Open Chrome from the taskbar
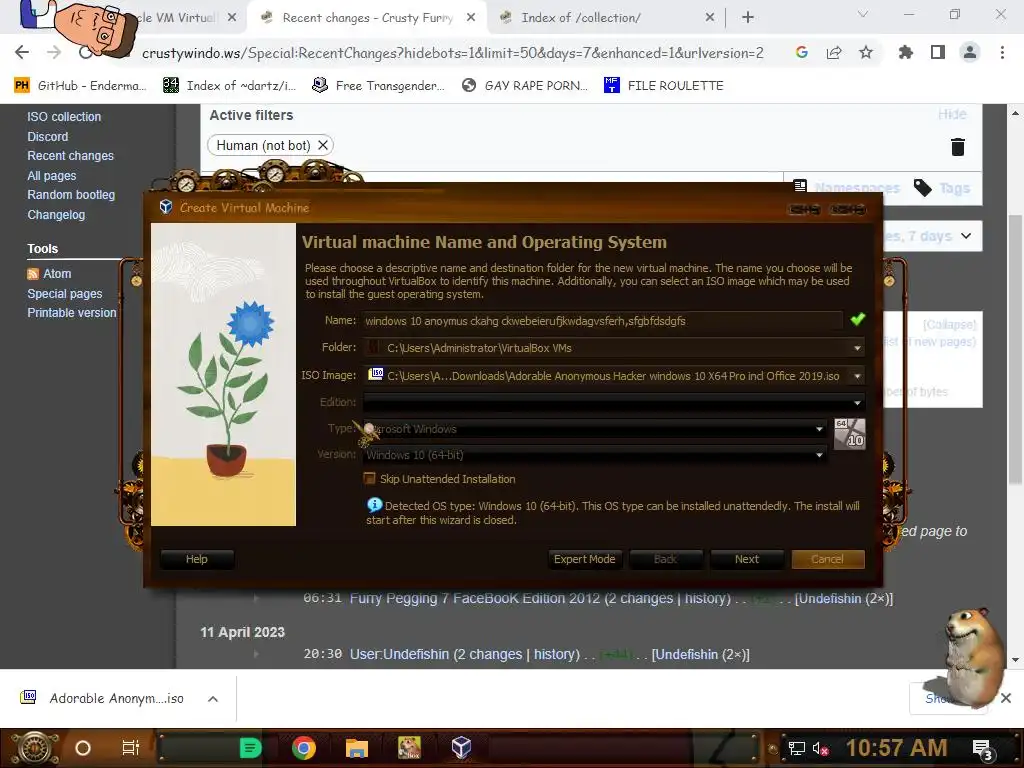The height and width of the screenshot is (768, 1024). point(304,748)
